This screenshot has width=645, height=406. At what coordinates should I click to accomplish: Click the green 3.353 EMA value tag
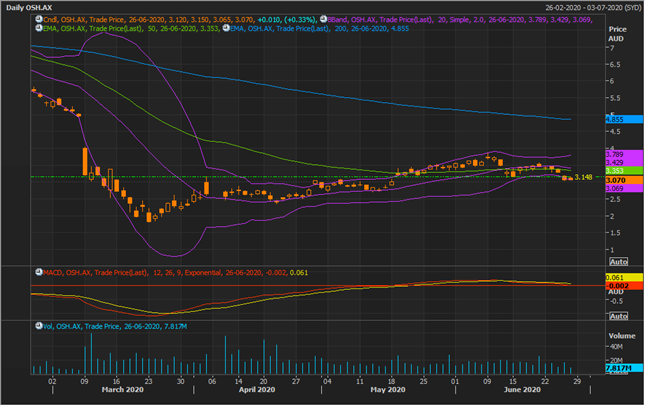tap(624, 171)
